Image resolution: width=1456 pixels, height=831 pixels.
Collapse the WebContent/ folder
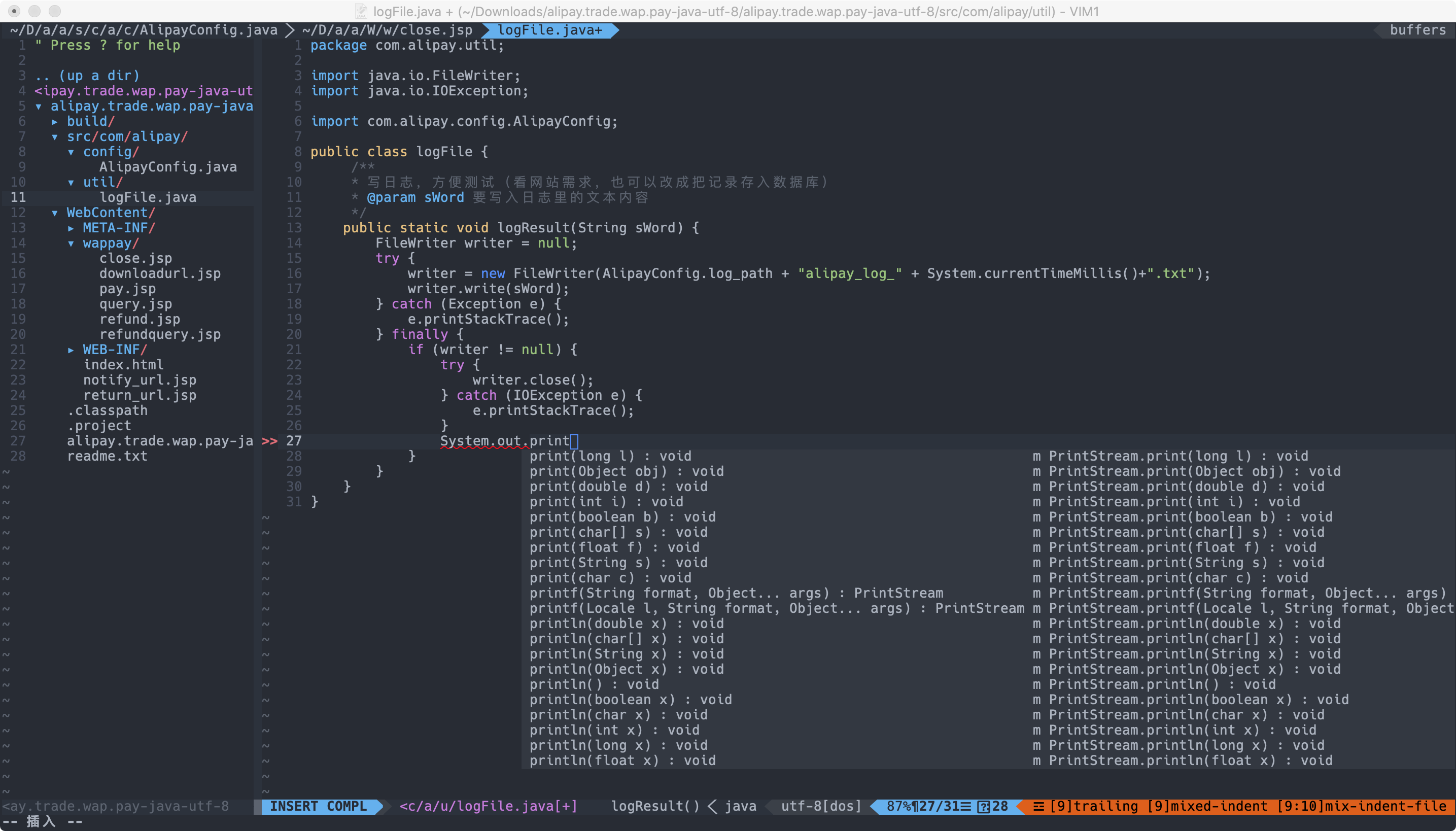point(55,213)
